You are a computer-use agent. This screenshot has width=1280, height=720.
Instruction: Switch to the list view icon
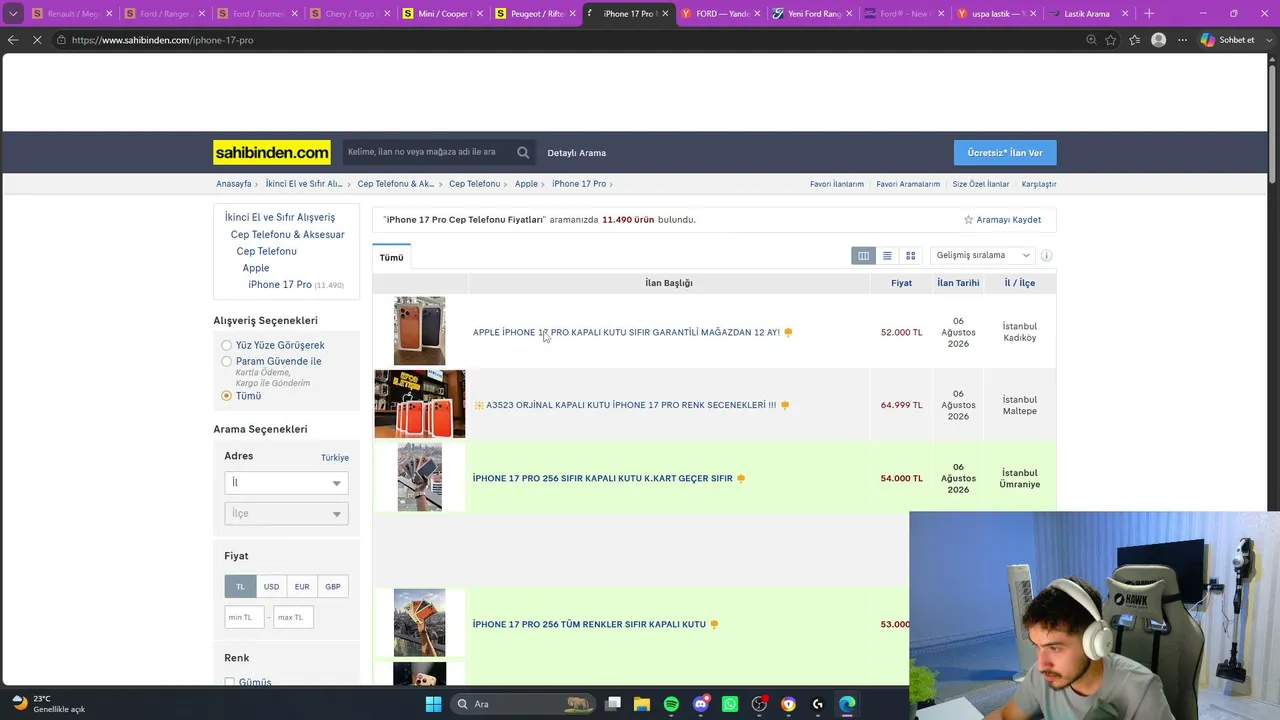pos(887,256)
